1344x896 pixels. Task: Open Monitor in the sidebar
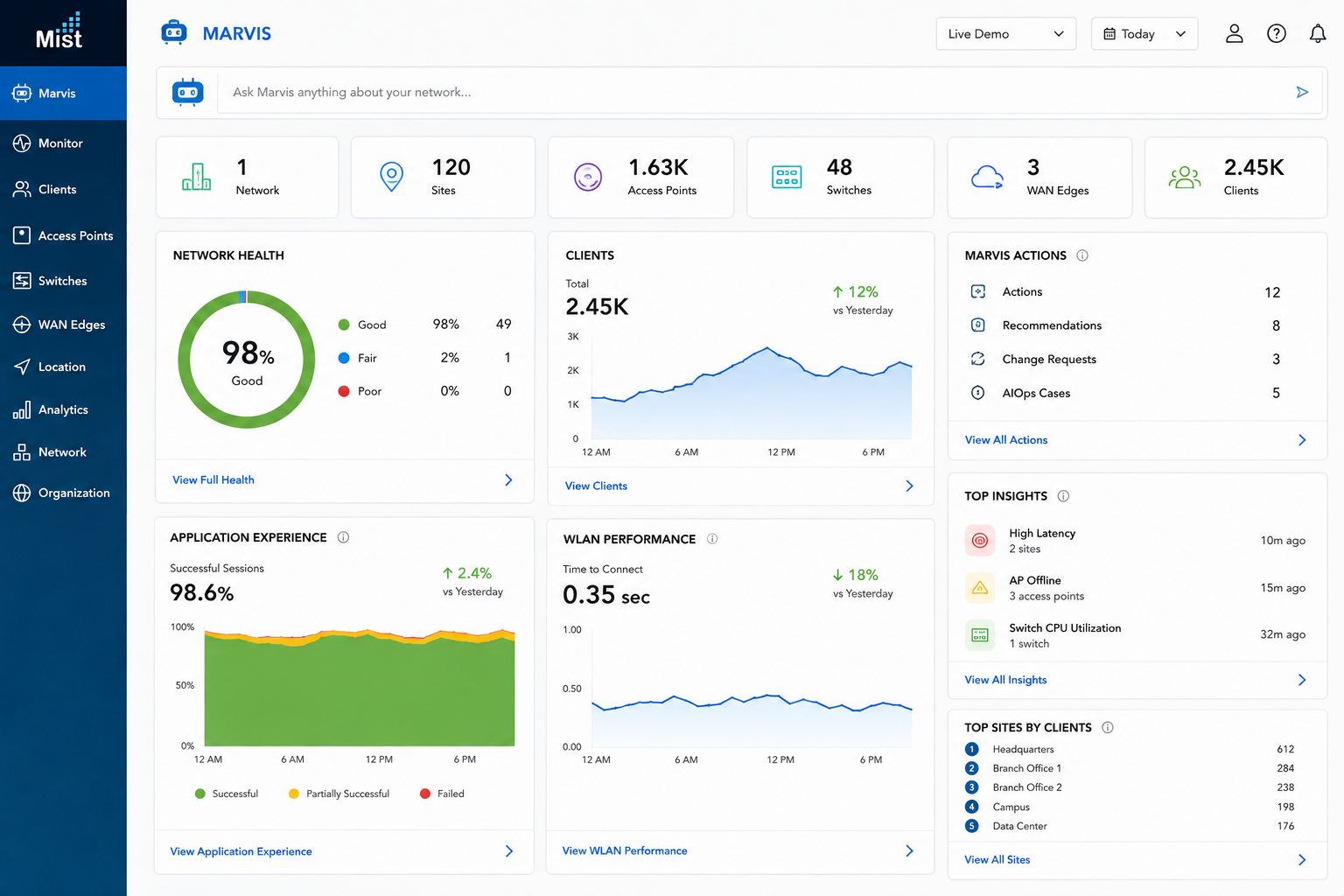click(x=63, y=143)
